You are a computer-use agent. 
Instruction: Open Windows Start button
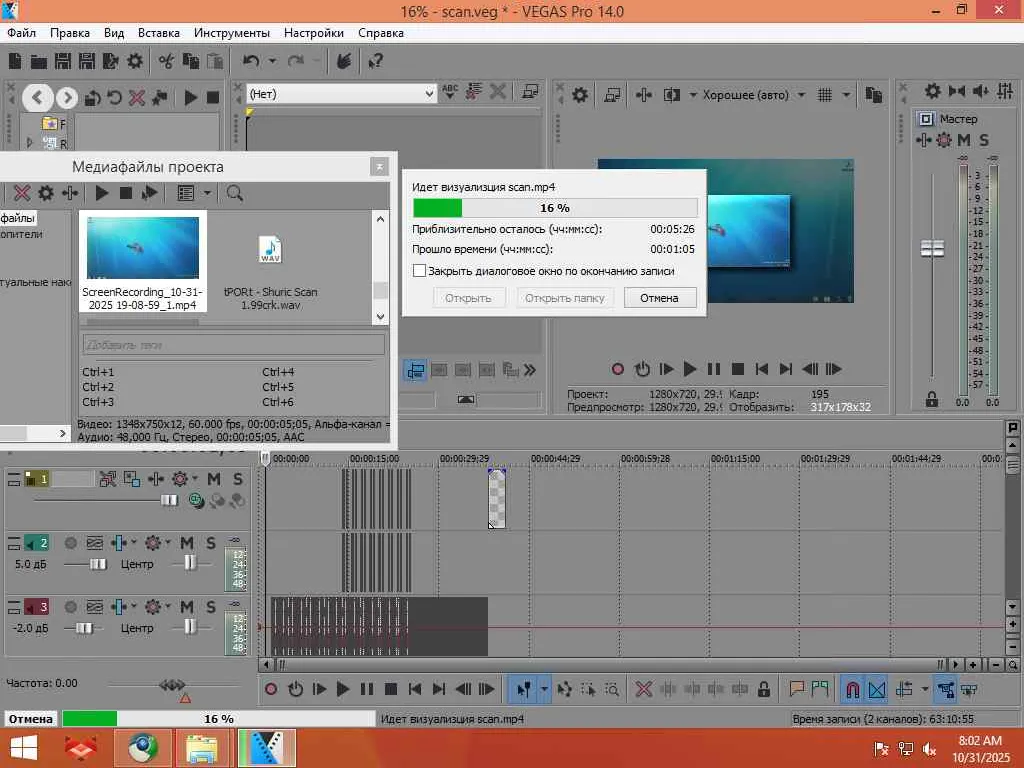24,748
